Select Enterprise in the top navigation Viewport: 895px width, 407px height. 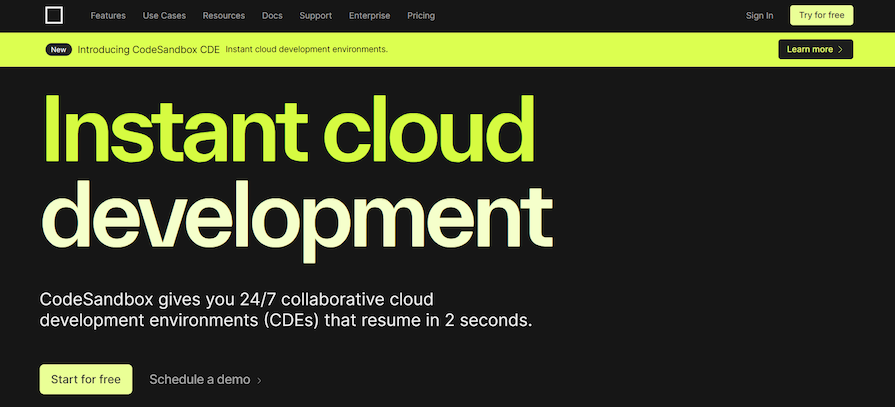[x=370, y=16]
